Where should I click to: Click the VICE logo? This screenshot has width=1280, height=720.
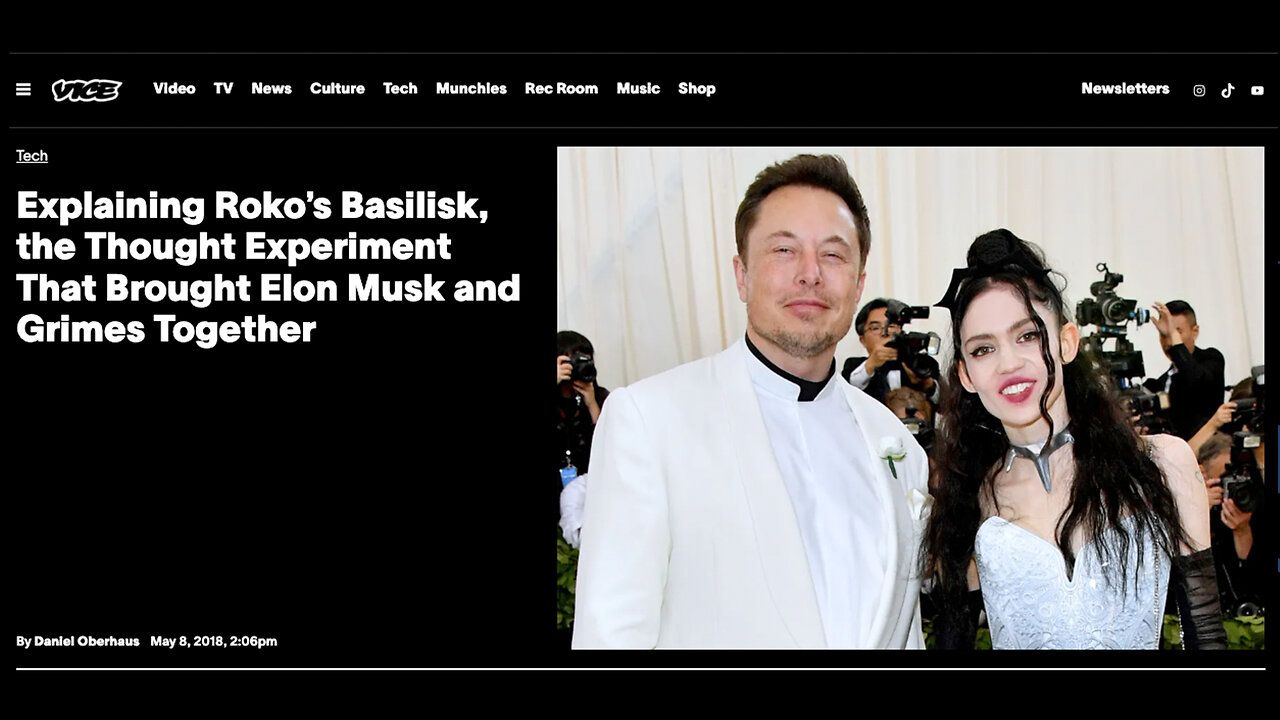pyautogui.click(x=87, y=89)
